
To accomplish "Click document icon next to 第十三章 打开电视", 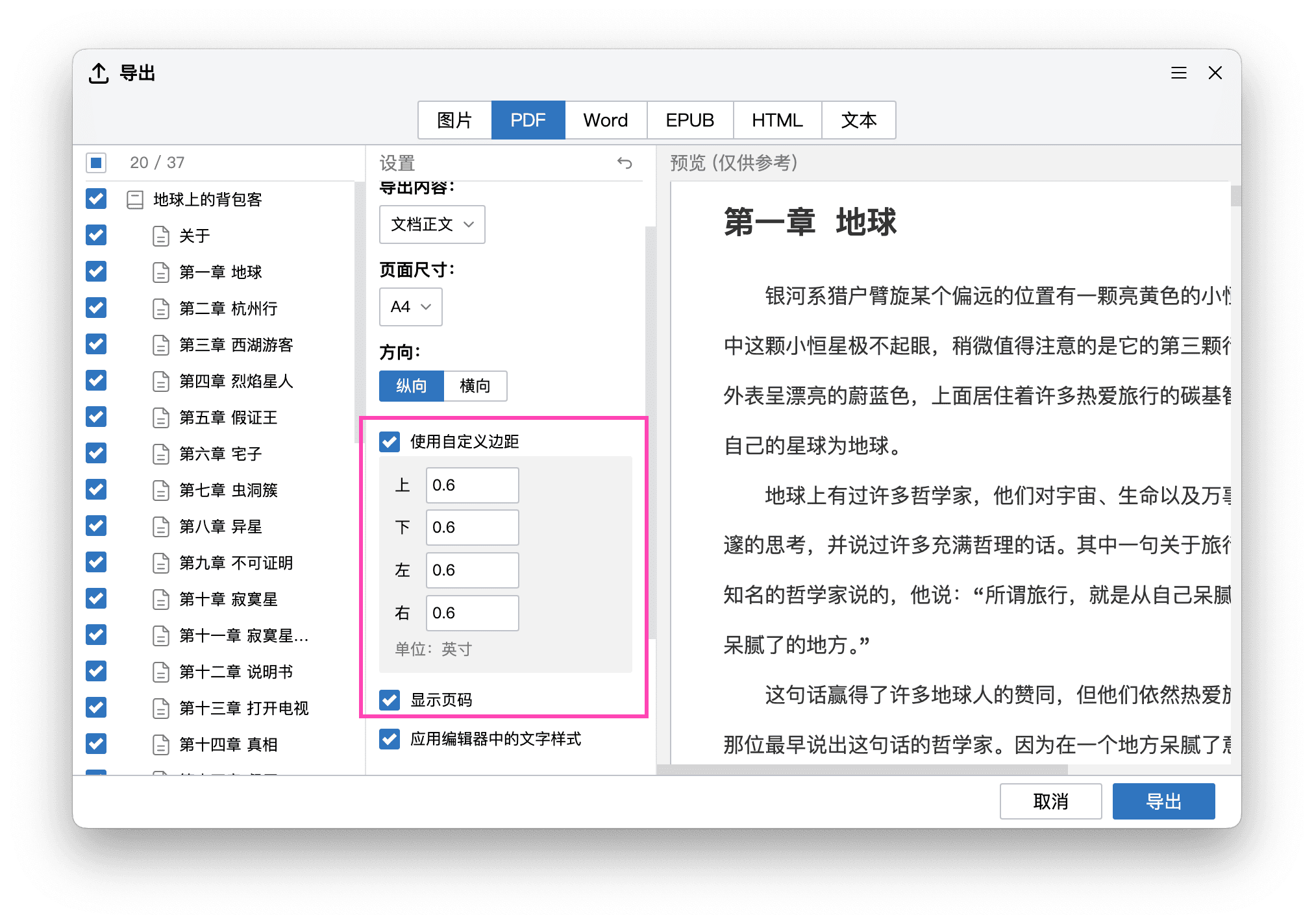I will pos(161,708).
